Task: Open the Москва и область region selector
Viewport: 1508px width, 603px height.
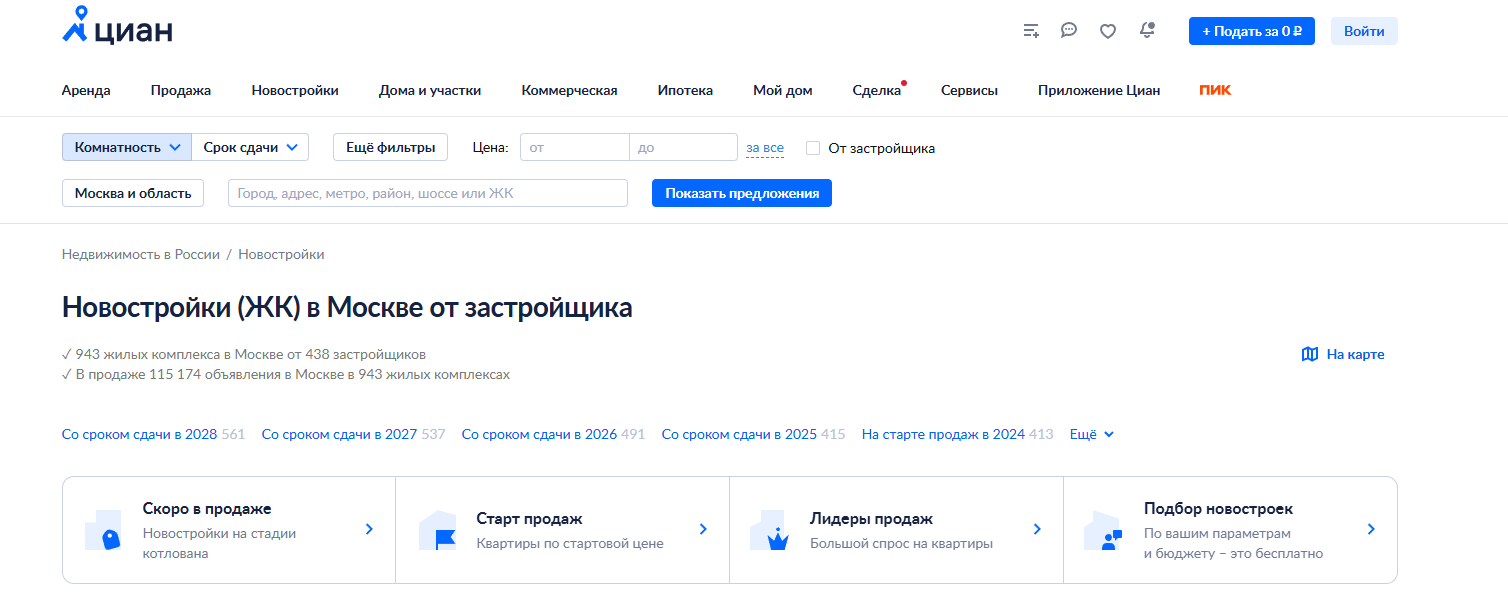Action: coord(133,193)
